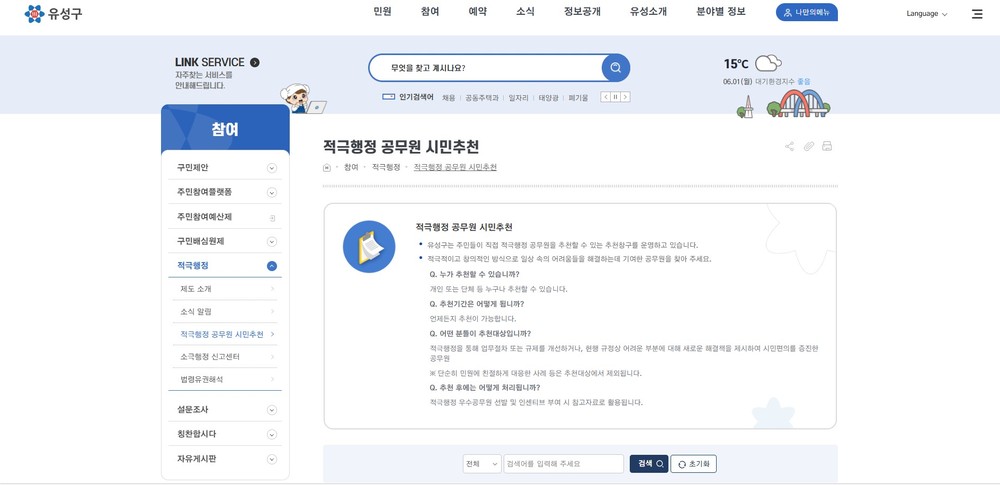Click the 칭찬합시다 sidebar label
Screen dimensions: 1000x485
(x=196, y=434)
